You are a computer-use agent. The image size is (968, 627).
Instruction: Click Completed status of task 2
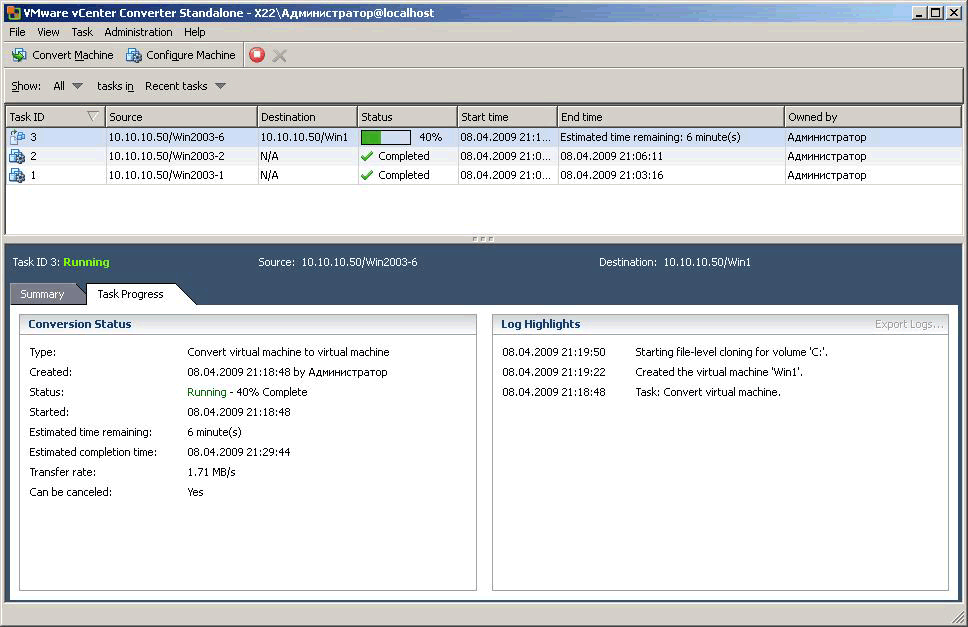tap(404, 156)
